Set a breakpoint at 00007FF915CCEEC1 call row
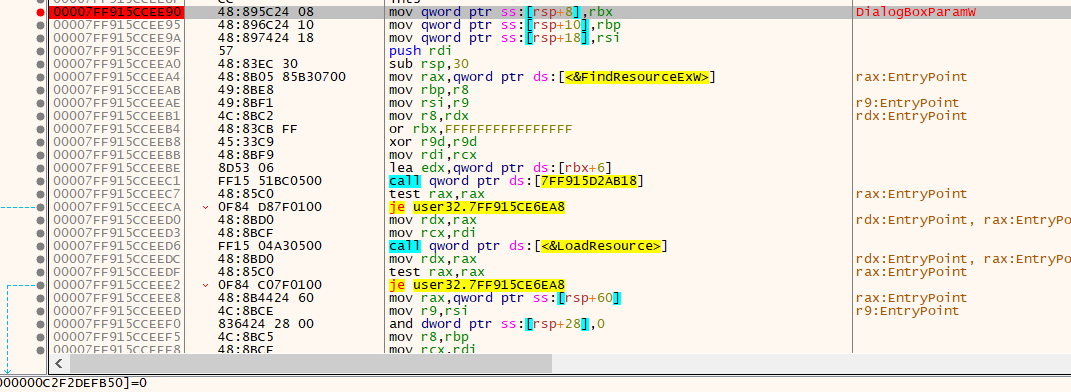Image resolution: width=1071 pixels, height=392 pixels. pyautogui.click(x=41, y=181)
